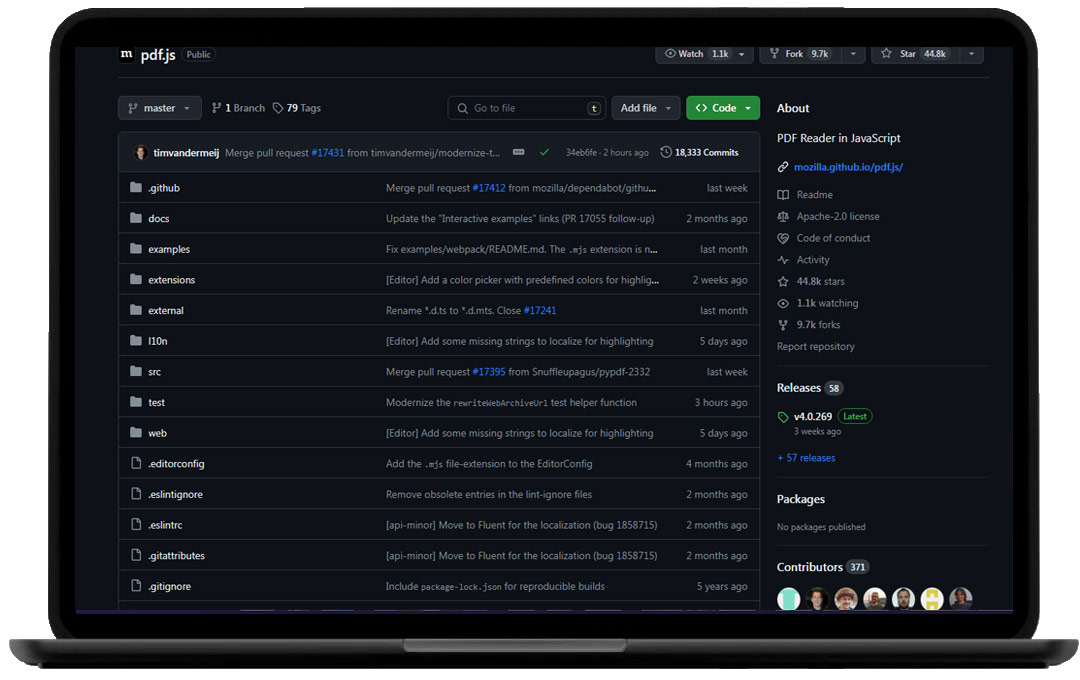Click the file icon beside .gitignore
Screen dimensions: 1080x680
[x=136, y=586]
